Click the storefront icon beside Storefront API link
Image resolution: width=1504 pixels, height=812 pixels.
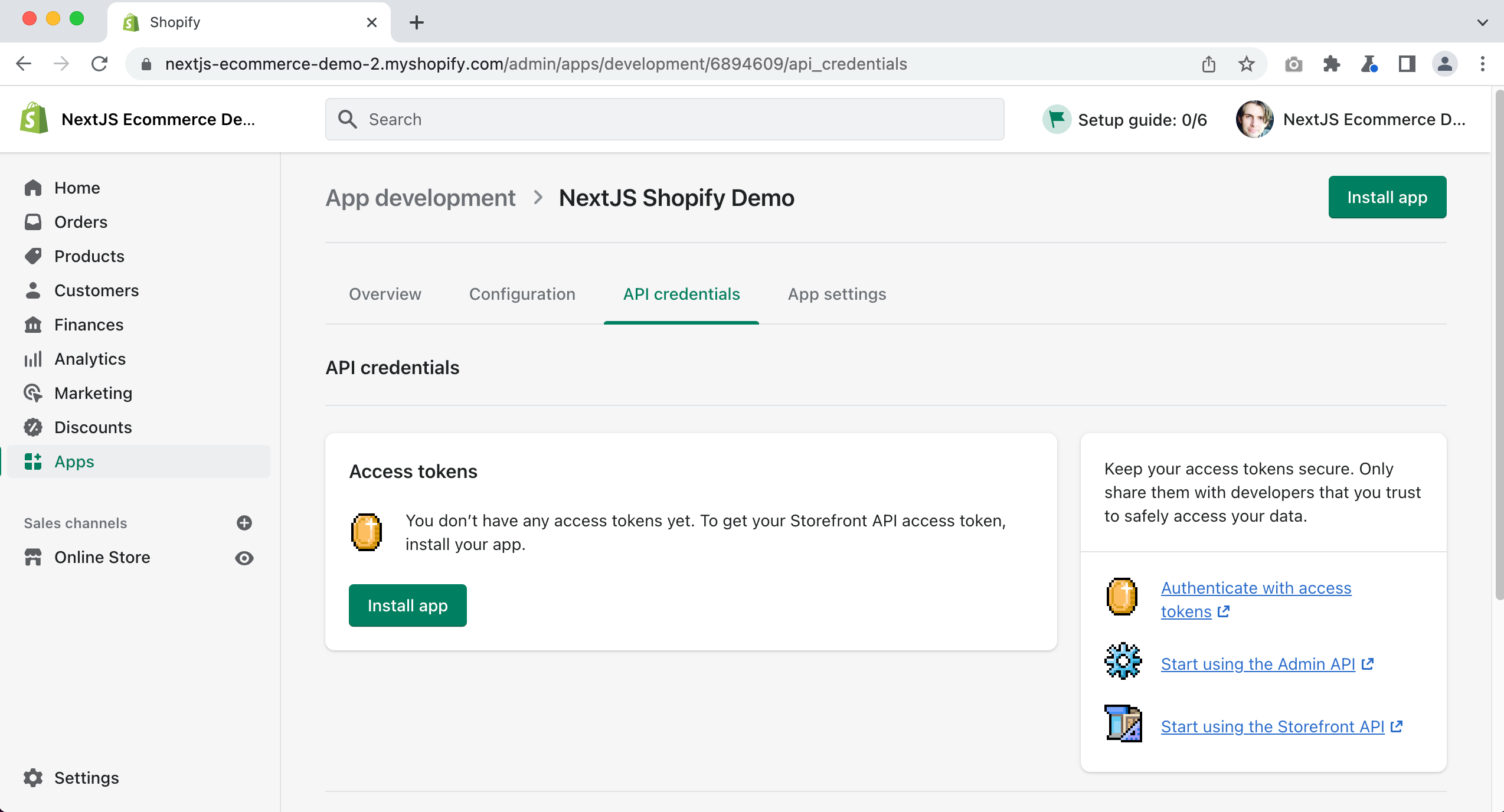[x=1123, y=723]
